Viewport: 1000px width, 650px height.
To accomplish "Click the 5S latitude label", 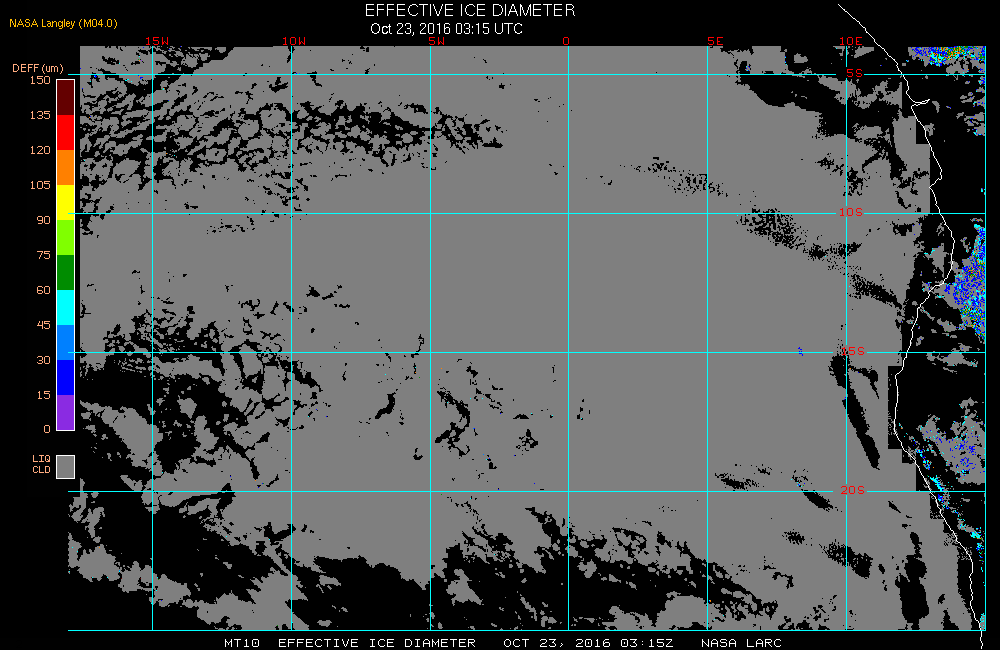I will (x=854, y=73).
